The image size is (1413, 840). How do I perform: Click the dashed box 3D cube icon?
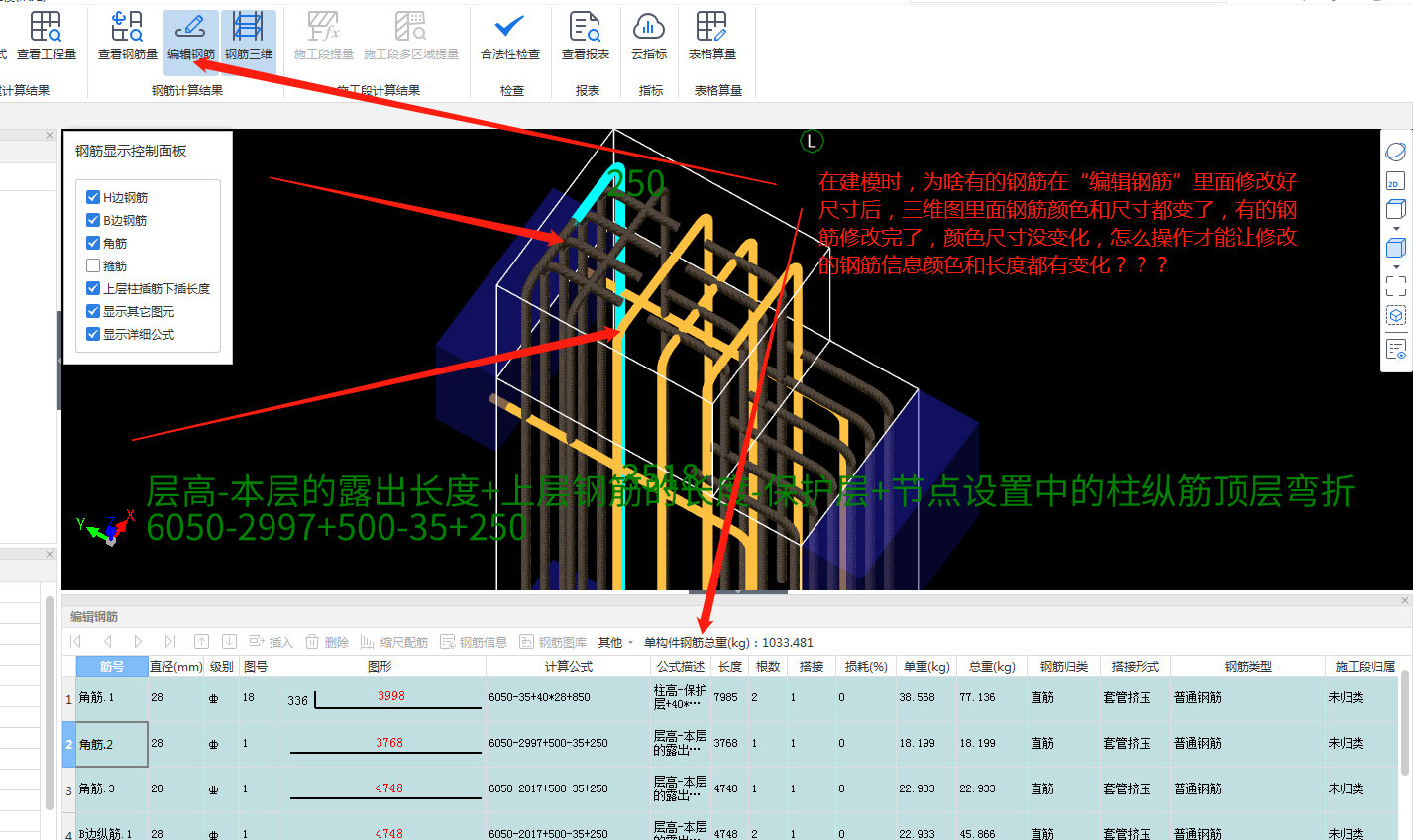(1395, 315)
